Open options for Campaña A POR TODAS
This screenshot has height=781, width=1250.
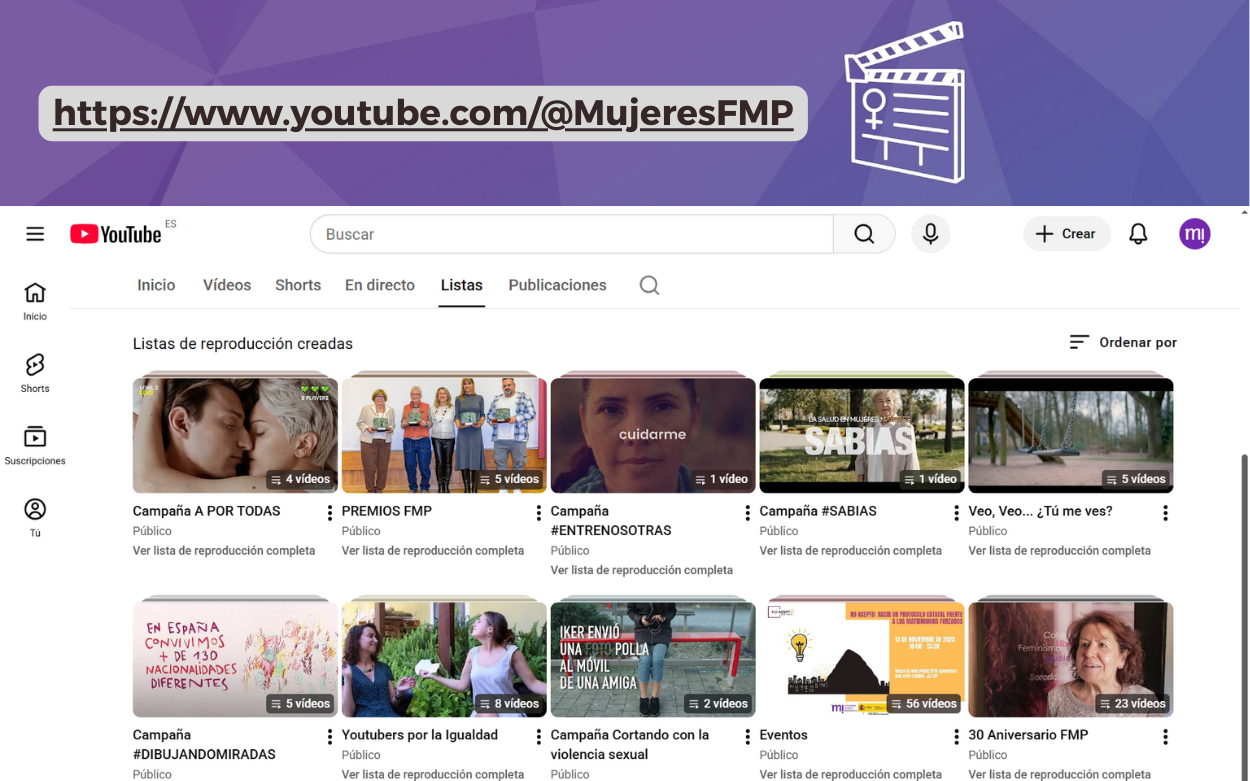pos(330,513)
